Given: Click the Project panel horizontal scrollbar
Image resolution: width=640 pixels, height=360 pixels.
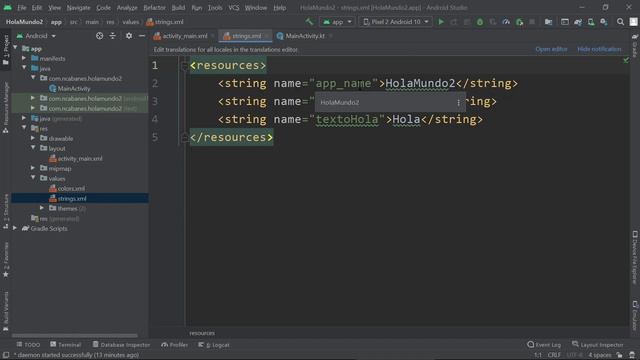Looking at the screenshot, I should [75, 336].
